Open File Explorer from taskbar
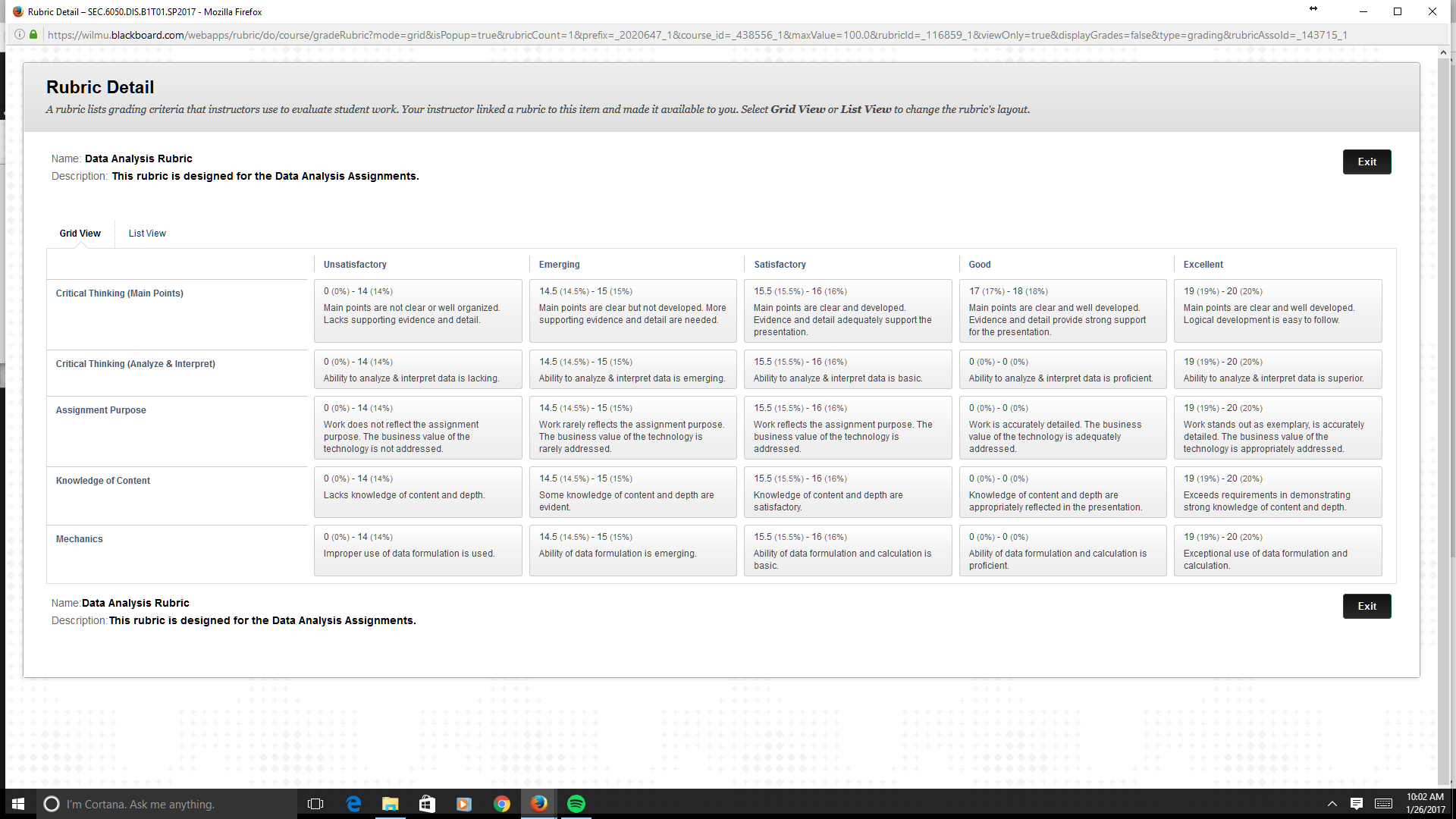 (x=390, y=804)
